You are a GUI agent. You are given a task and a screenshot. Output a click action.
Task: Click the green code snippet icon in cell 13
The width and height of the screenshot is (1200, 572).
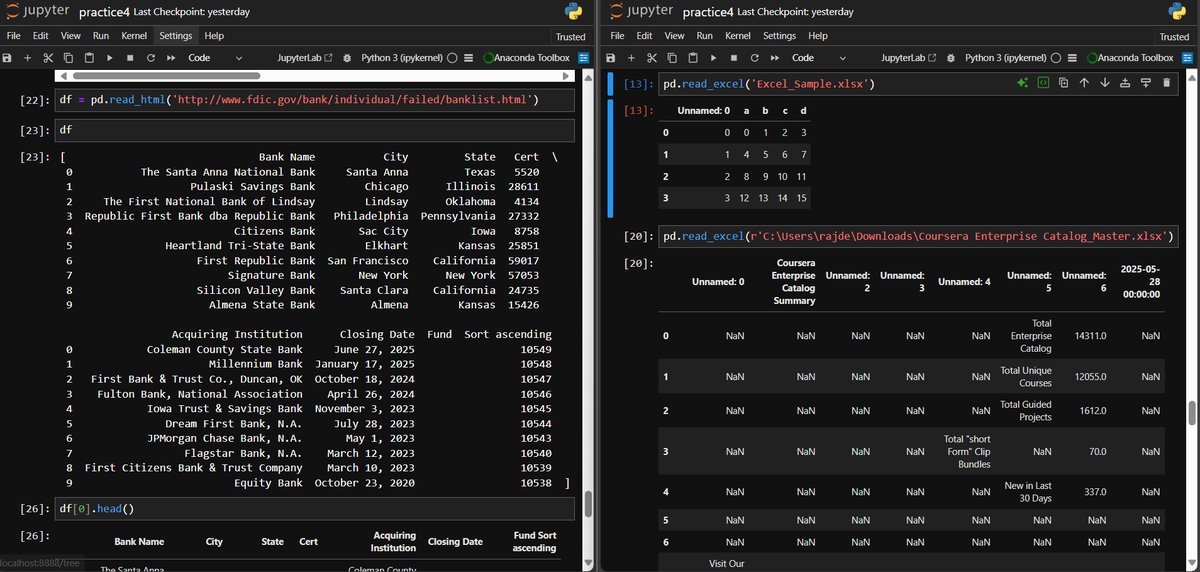click(1043, 83)
